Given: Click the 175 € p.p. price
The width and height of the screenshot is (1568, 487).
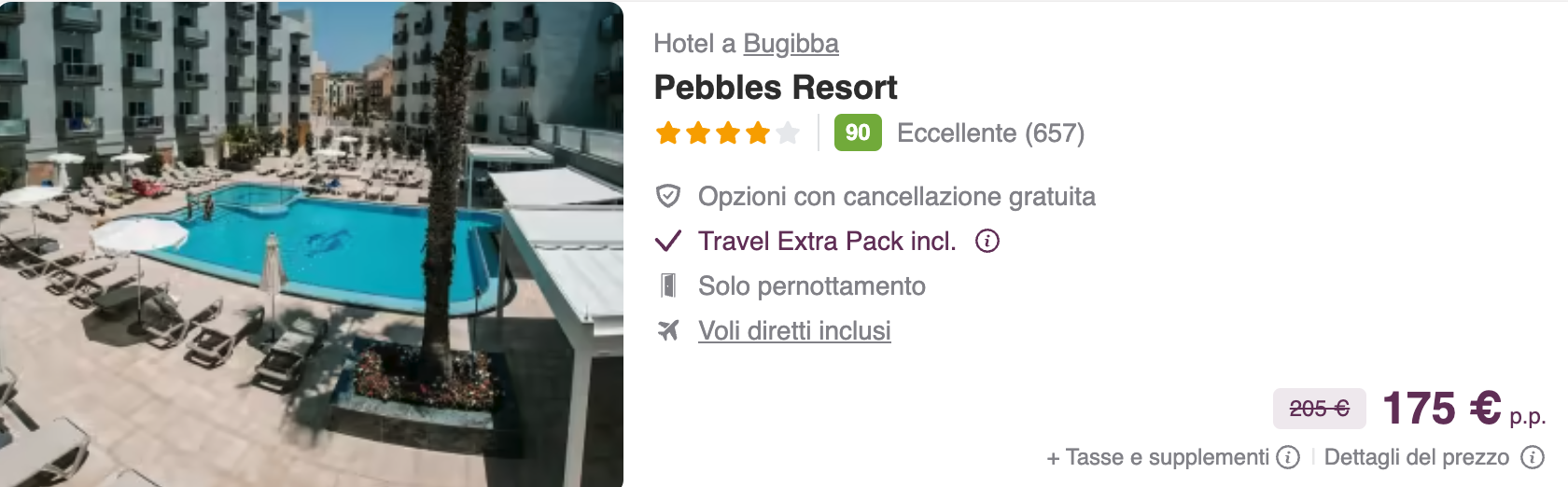Looking at the screenshot, I should point(1463,409).
